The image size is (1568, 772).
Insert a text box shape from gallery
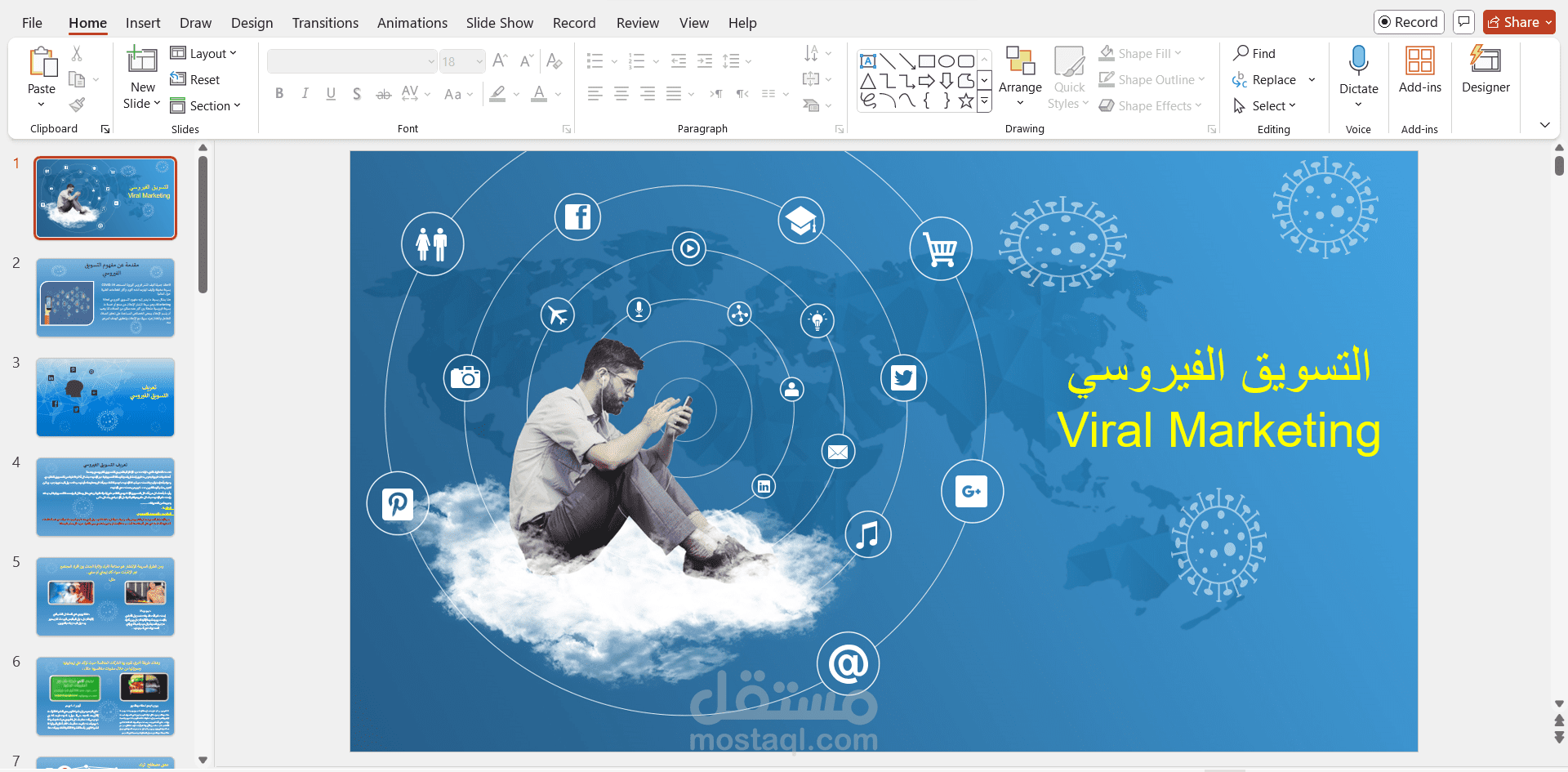(x=868, y=61)
